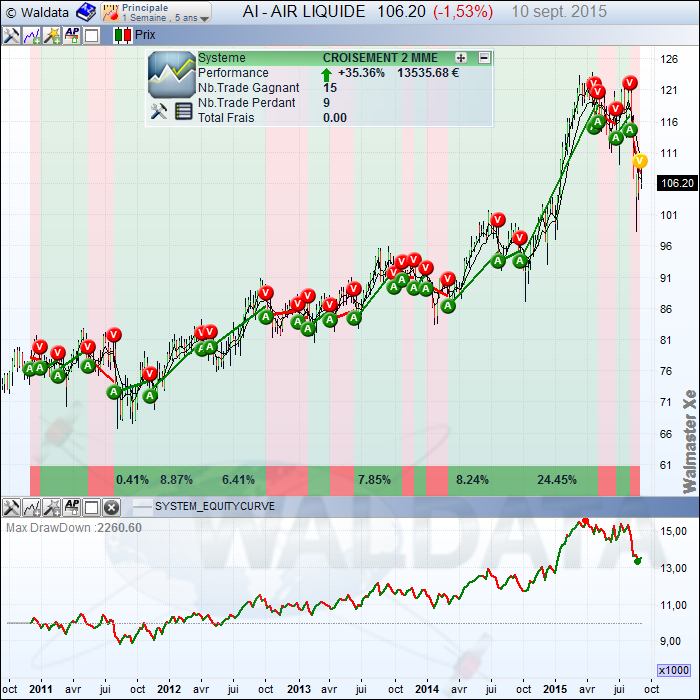Click the 6.41% trade result label

[x=238, y=480]
